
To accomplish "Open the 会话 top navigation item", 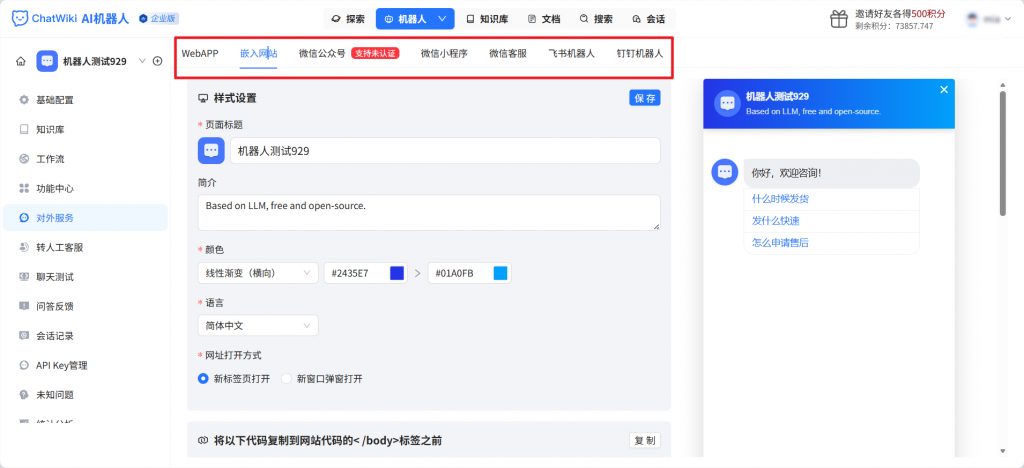I will 648,19.
